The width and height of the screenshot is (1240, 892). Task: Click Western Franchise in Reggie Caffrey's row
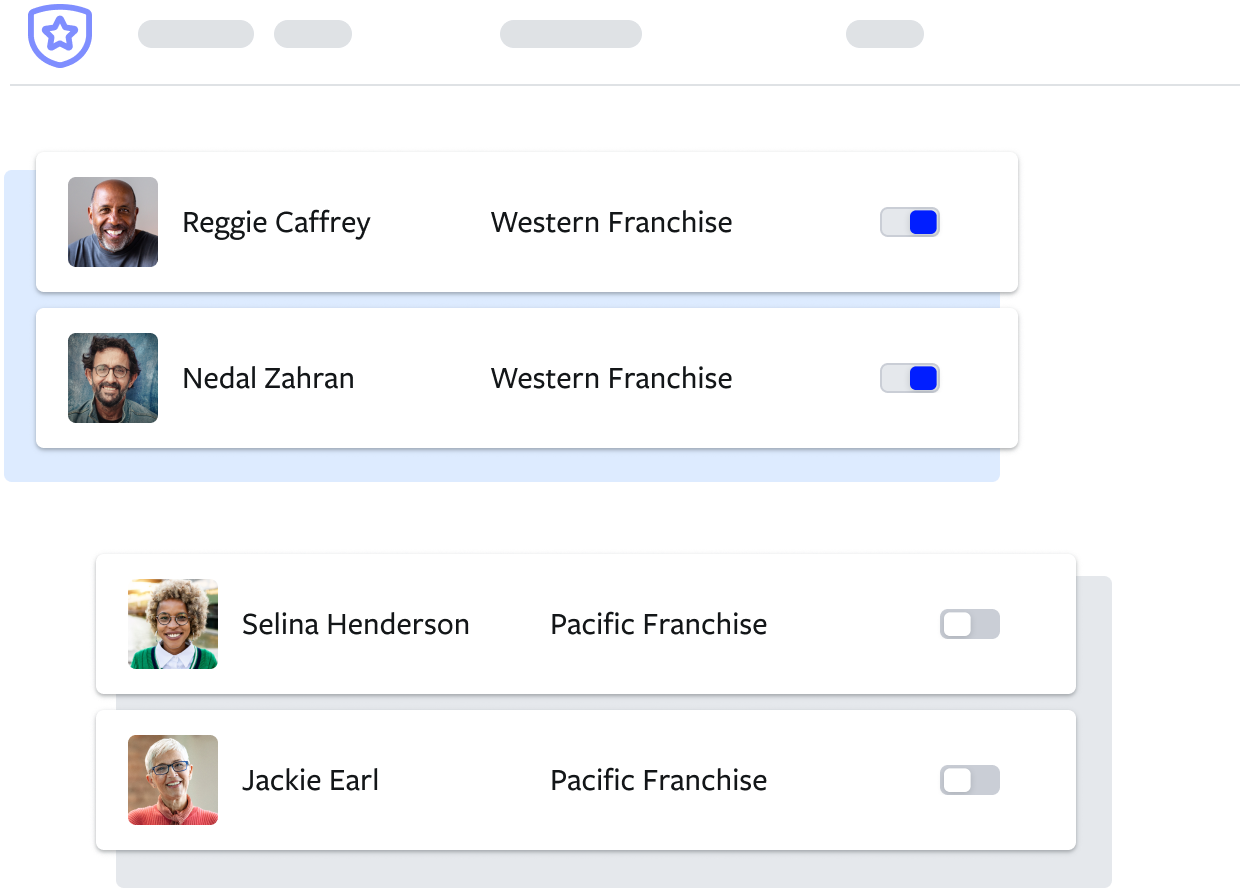[x=611, y=223]
